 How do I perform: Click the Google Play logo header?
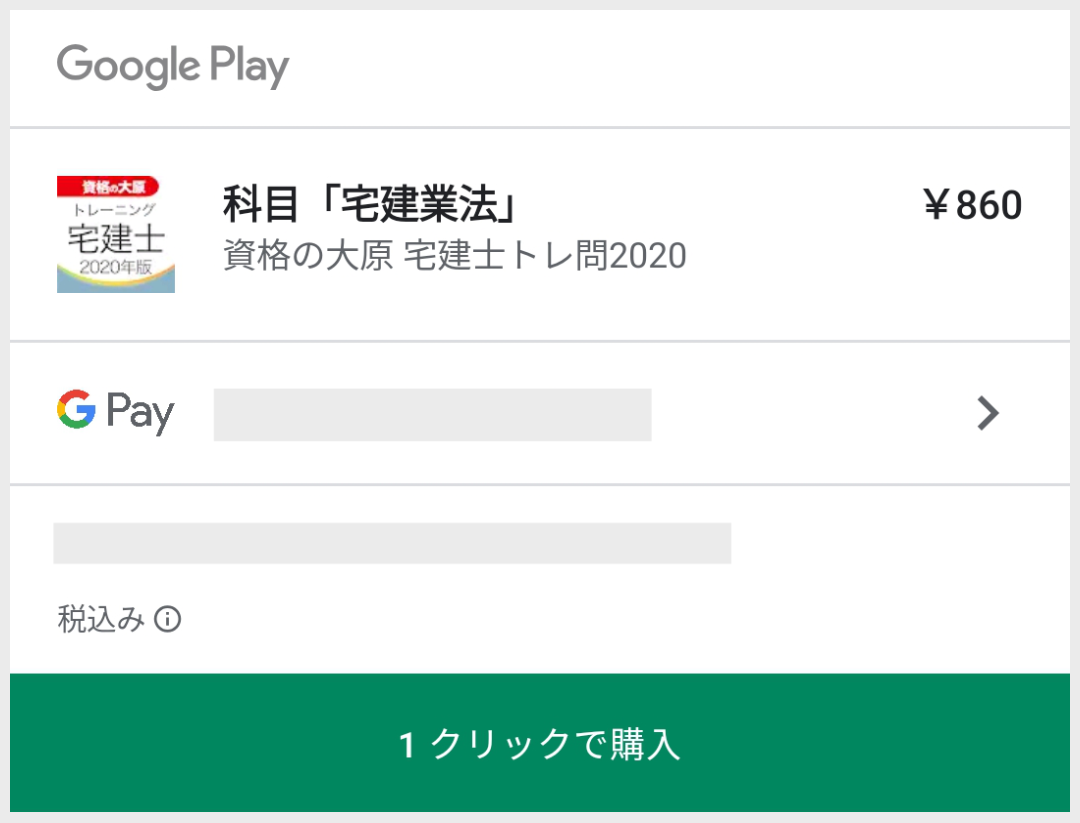[173, 66]
